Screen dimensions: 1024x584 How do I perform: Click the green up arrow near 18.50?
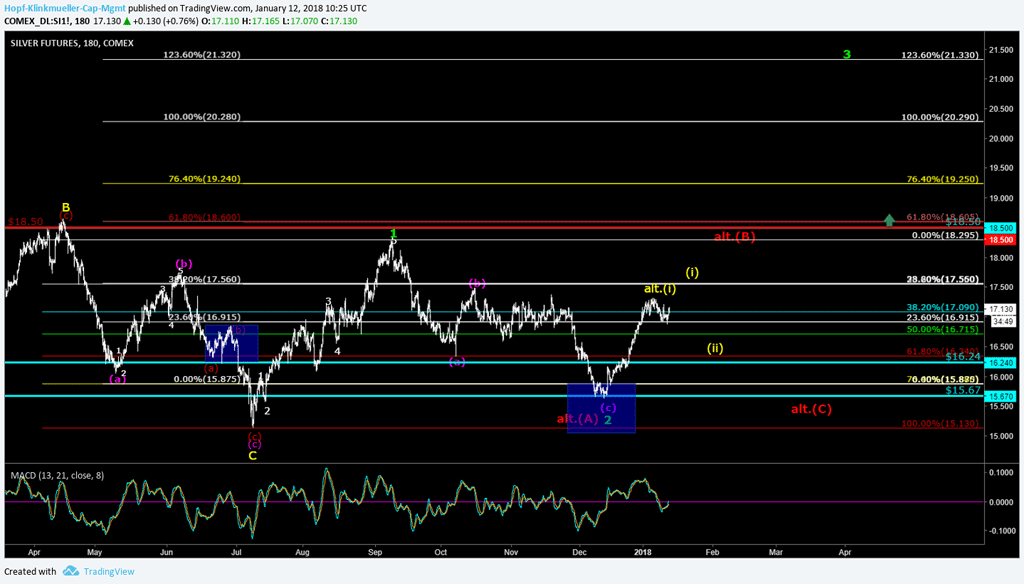click(x=889, y=219)
